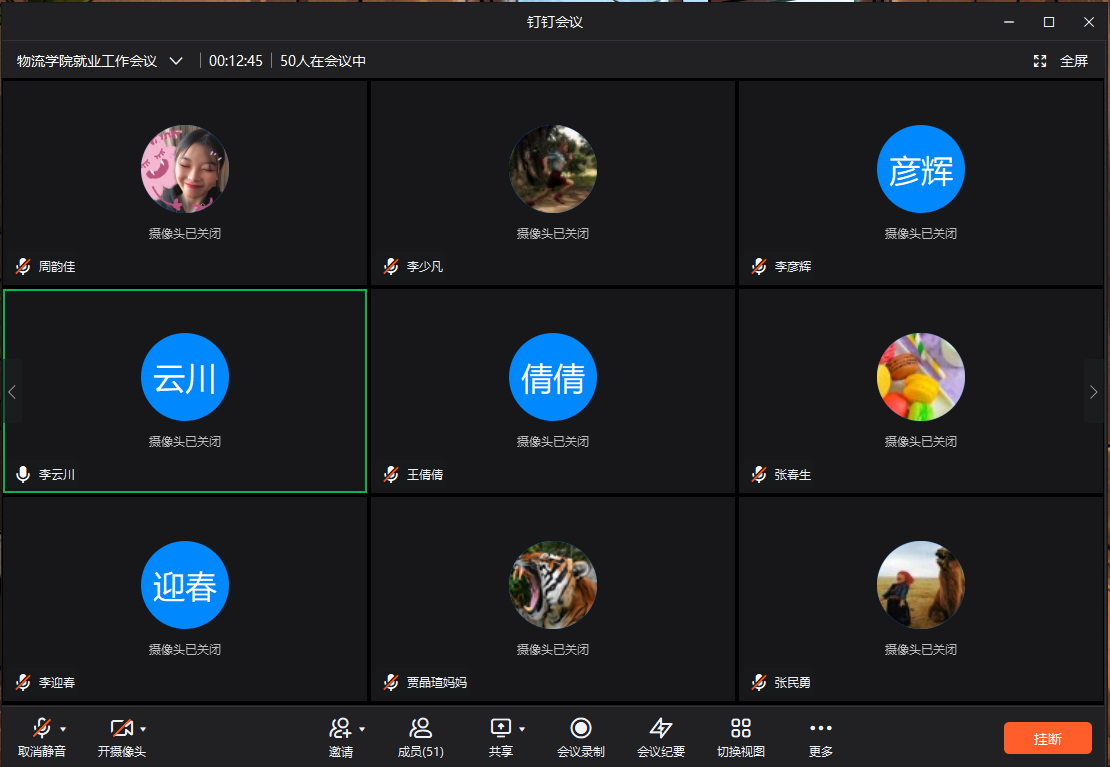
Task: Select 李云川's active speaker tile
Action: (185, 391)
